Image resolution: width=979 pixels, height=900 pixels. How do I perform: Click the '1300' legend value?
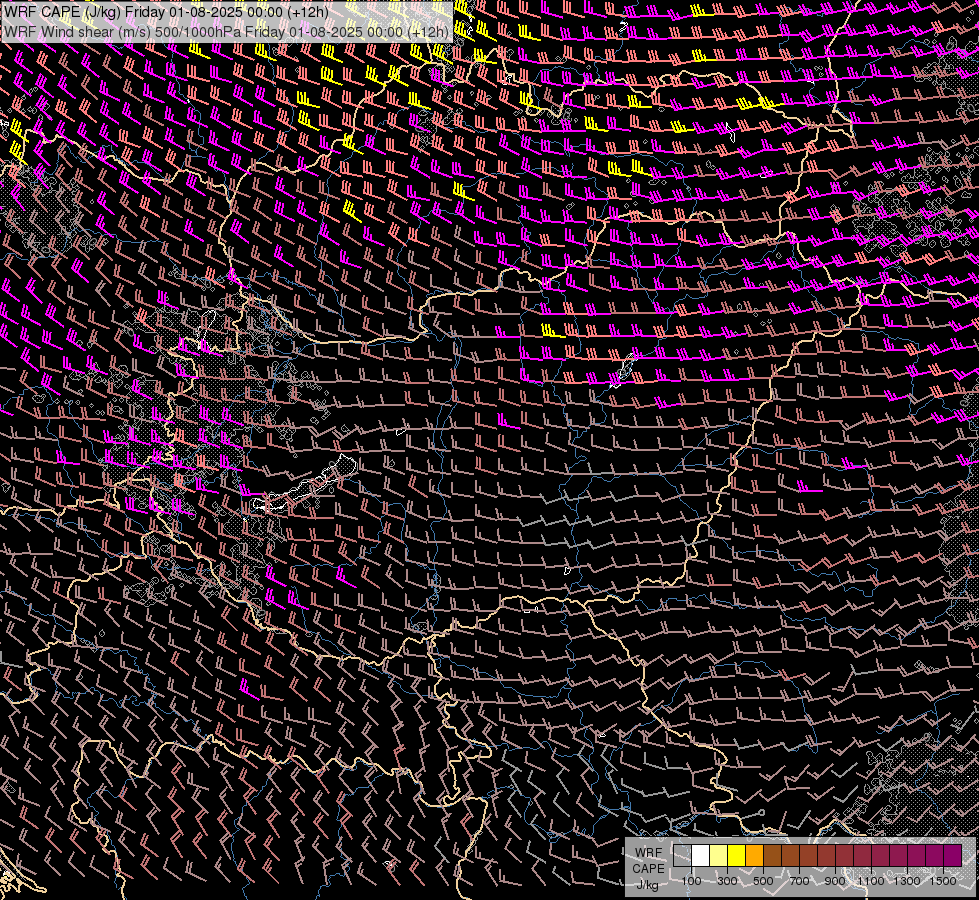907,881
